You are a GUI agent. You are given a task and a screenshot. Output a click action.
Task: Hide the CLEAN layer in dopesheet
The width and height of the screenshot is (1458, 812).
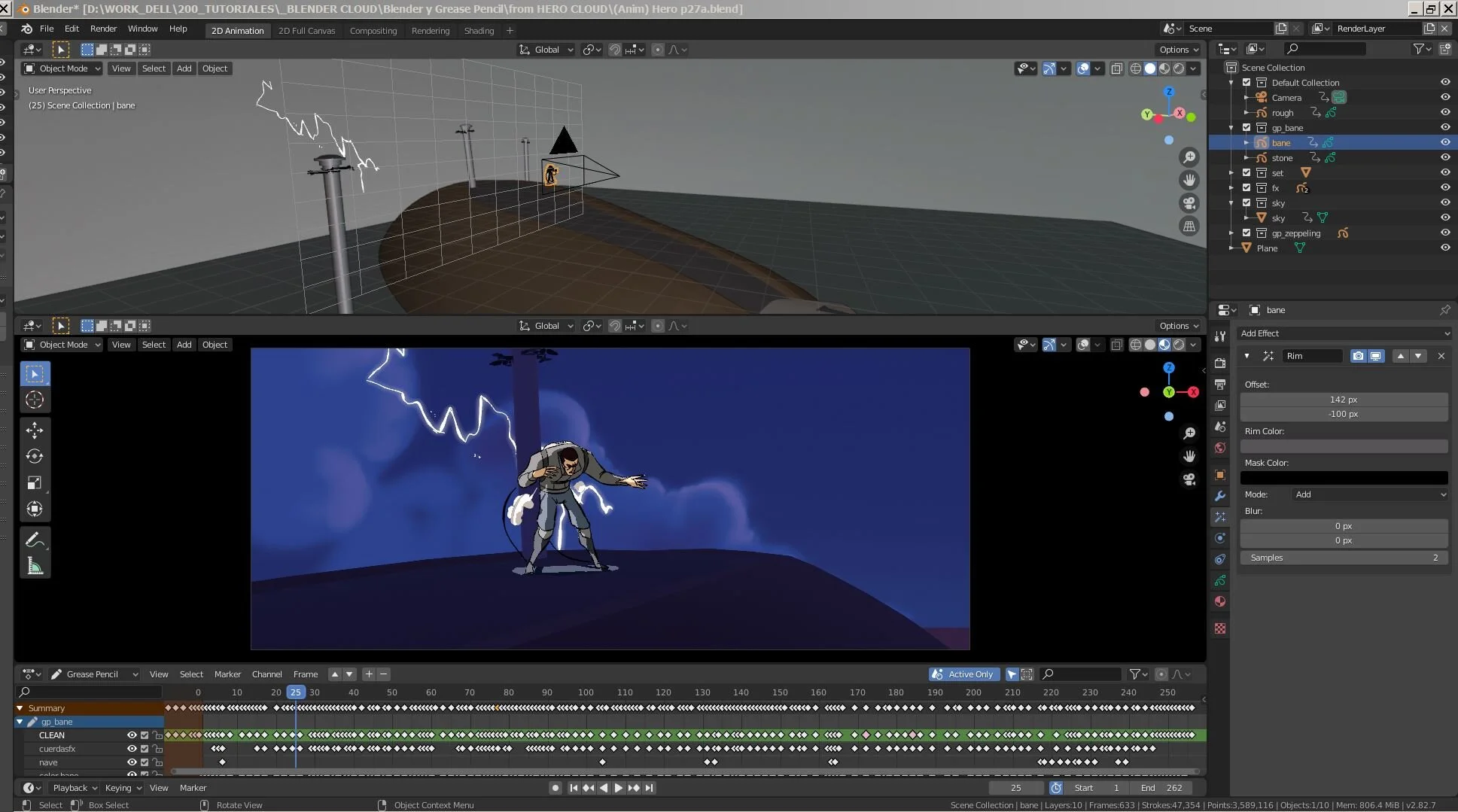(x=132, y=735)
